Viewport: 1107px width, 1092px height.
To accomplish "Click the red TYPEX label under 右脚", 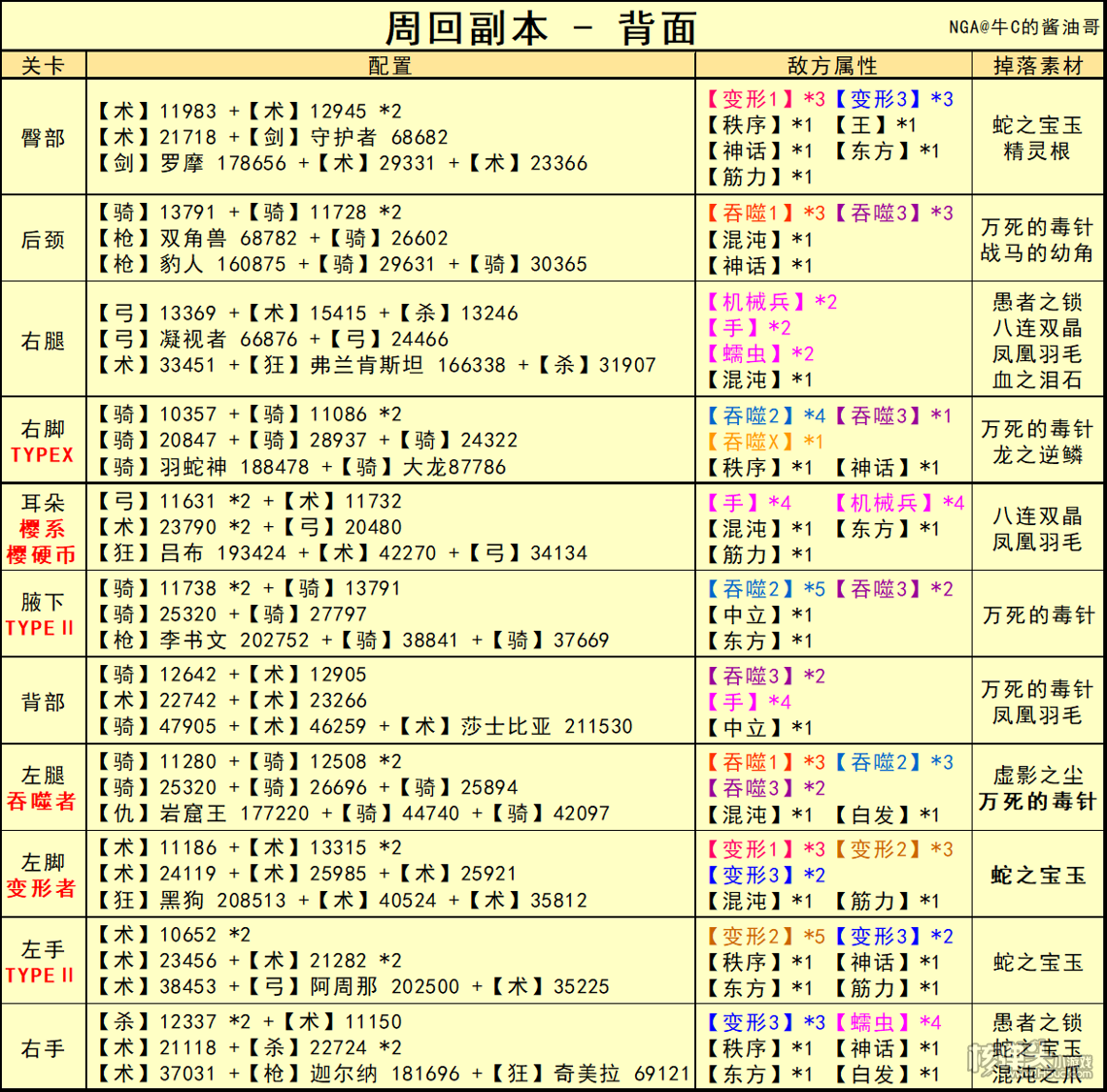I will pyautogui.click(x=43, y=454).
